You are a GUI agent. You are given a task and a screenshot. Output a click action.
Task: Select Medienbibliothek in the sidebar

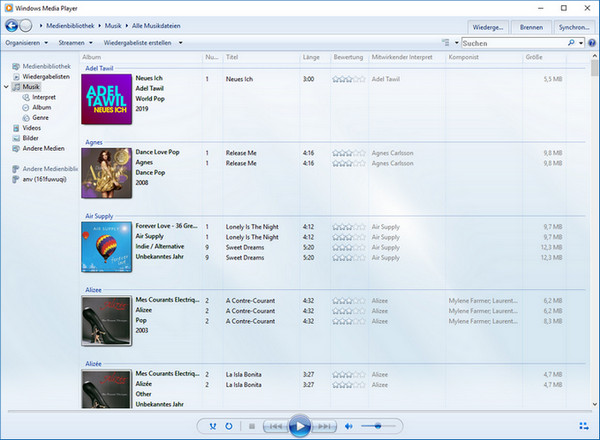(41, 66)
